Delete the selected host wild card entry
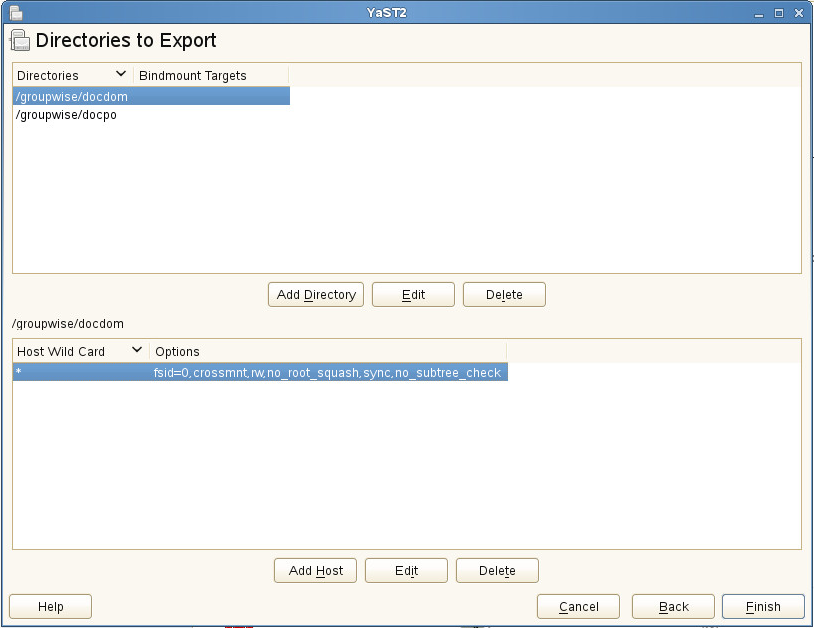 coord(497,571)
